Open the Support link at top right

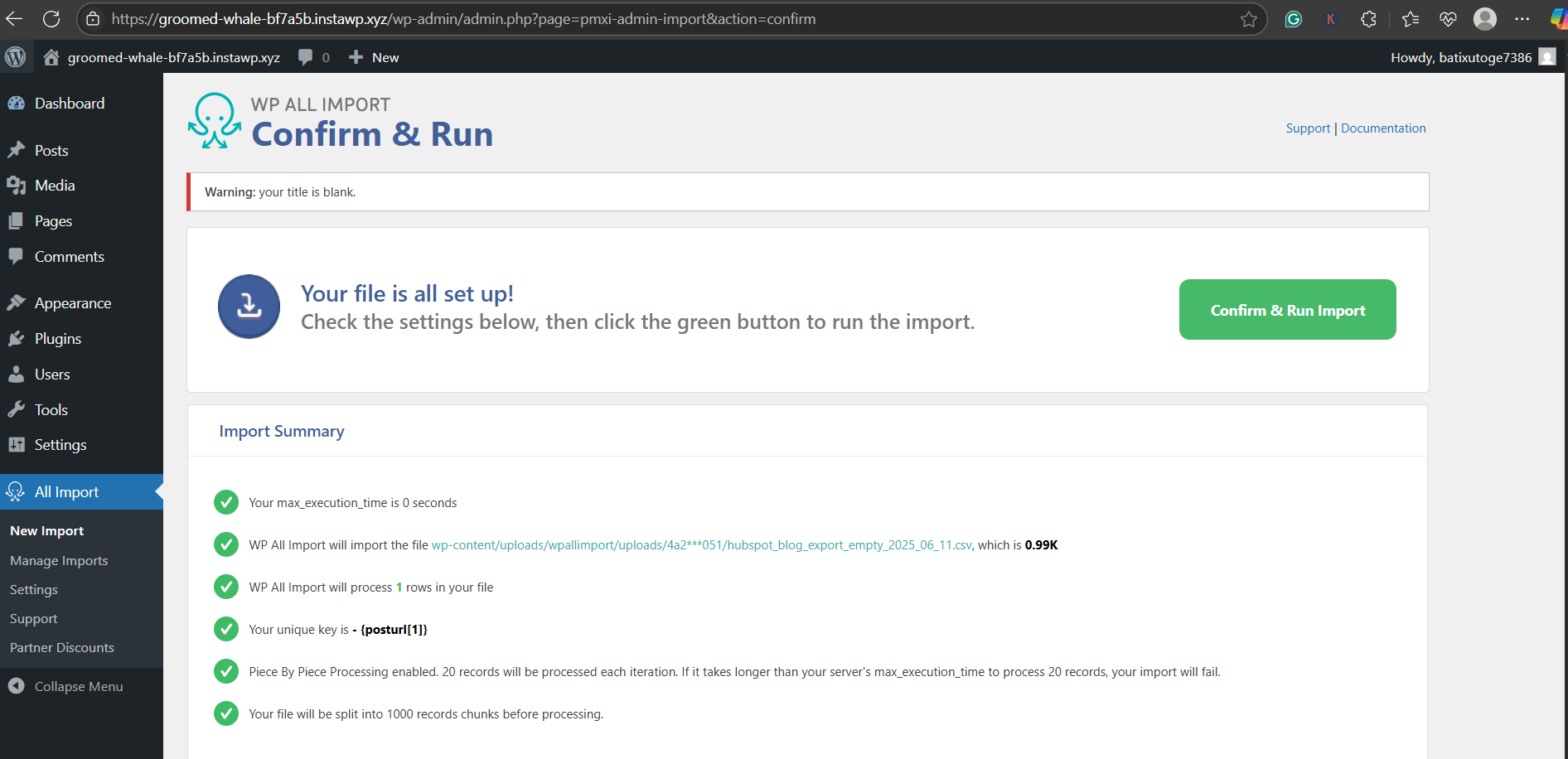click(x=1308, y=128)
